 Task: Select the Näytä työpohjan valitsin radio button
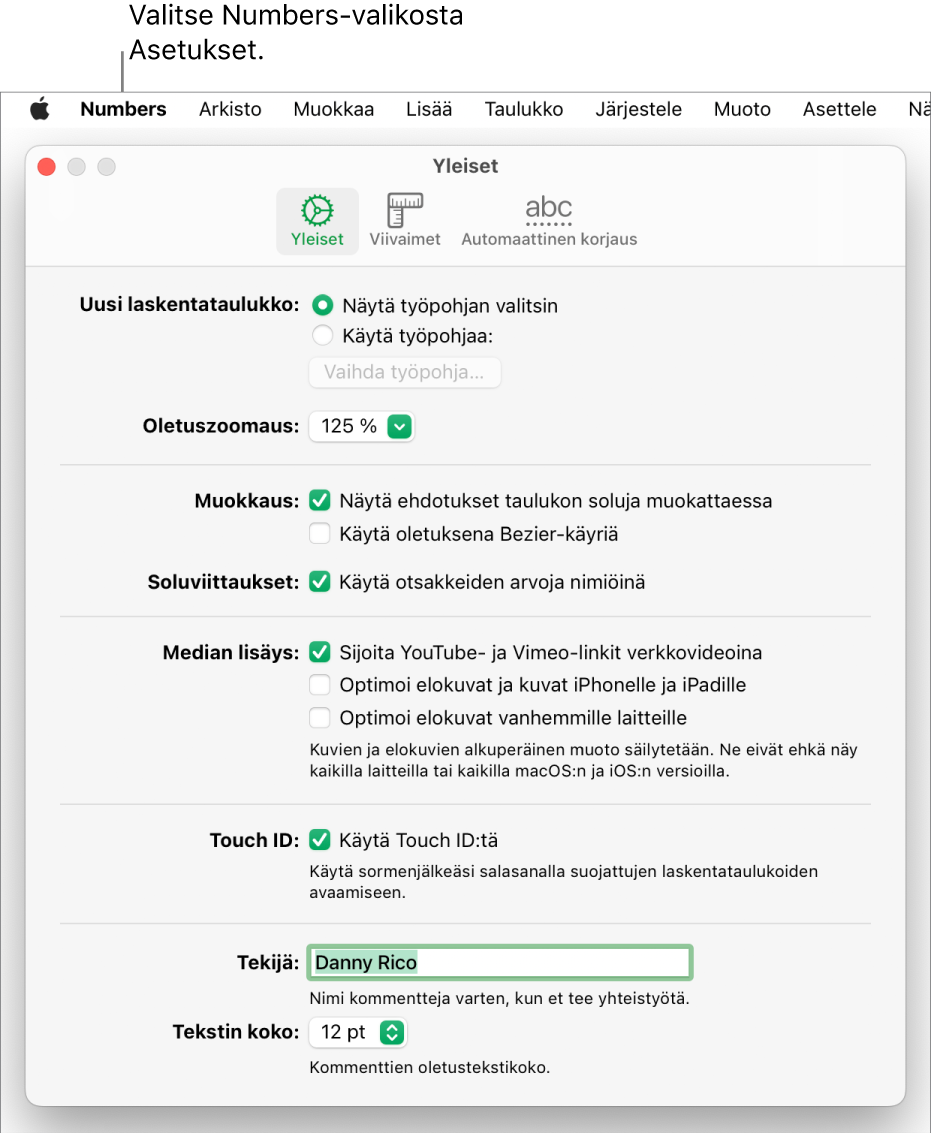coord(323,306)
